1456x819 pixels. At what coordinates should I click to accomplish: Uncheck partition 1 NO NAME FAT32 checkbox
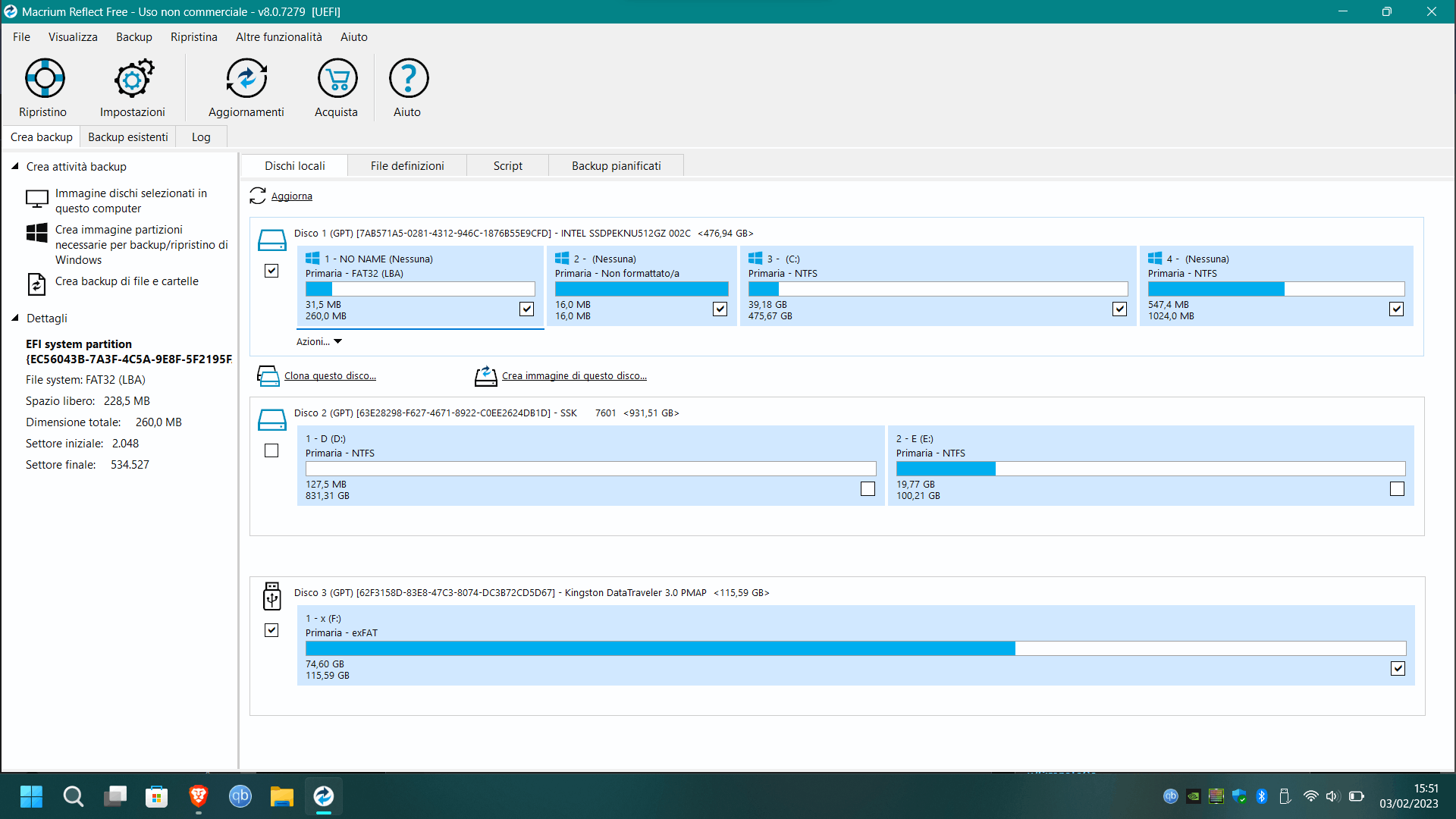tap(526, 309)
